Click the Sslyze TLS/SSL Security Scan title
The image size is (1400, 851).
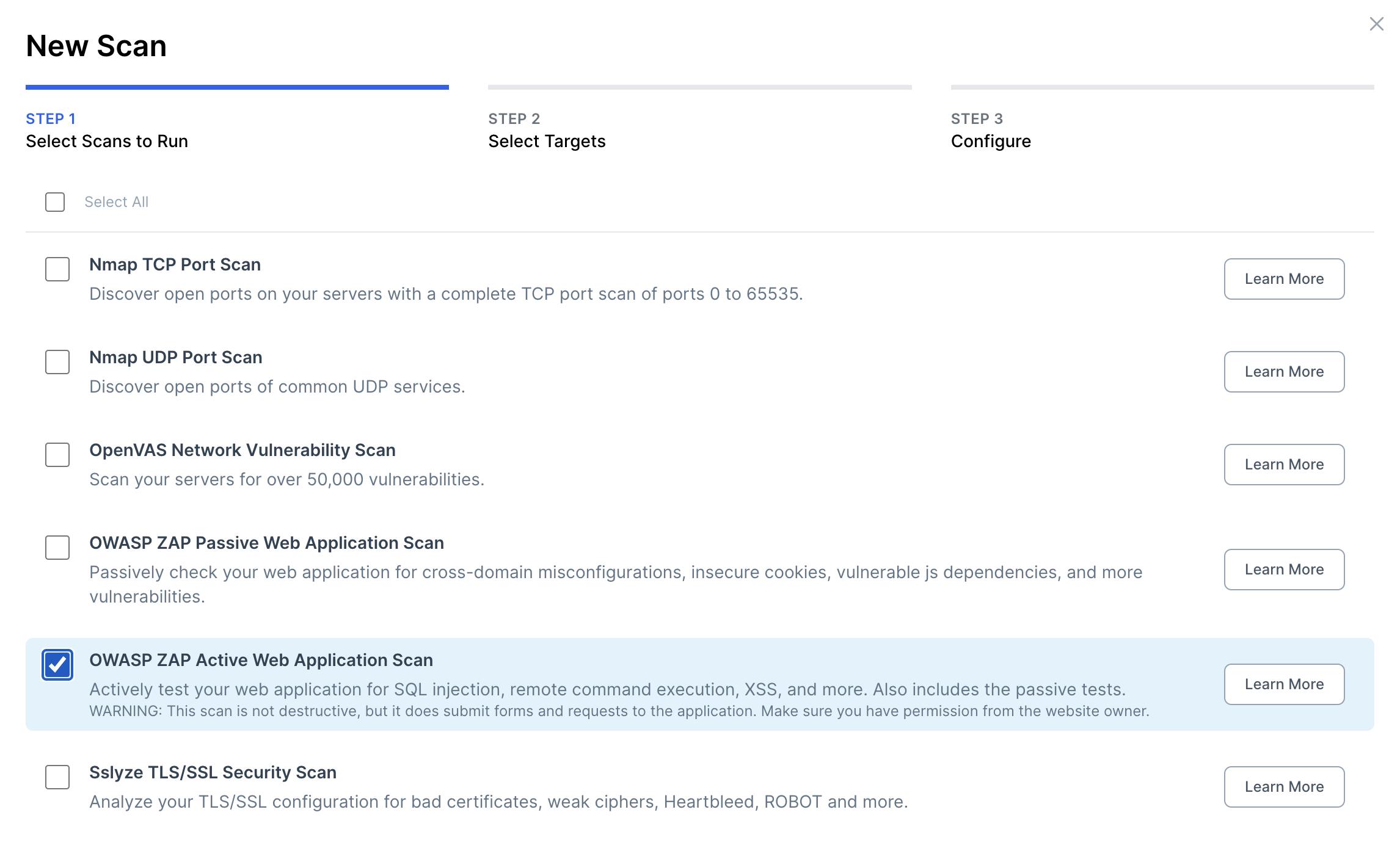[213, 772]
